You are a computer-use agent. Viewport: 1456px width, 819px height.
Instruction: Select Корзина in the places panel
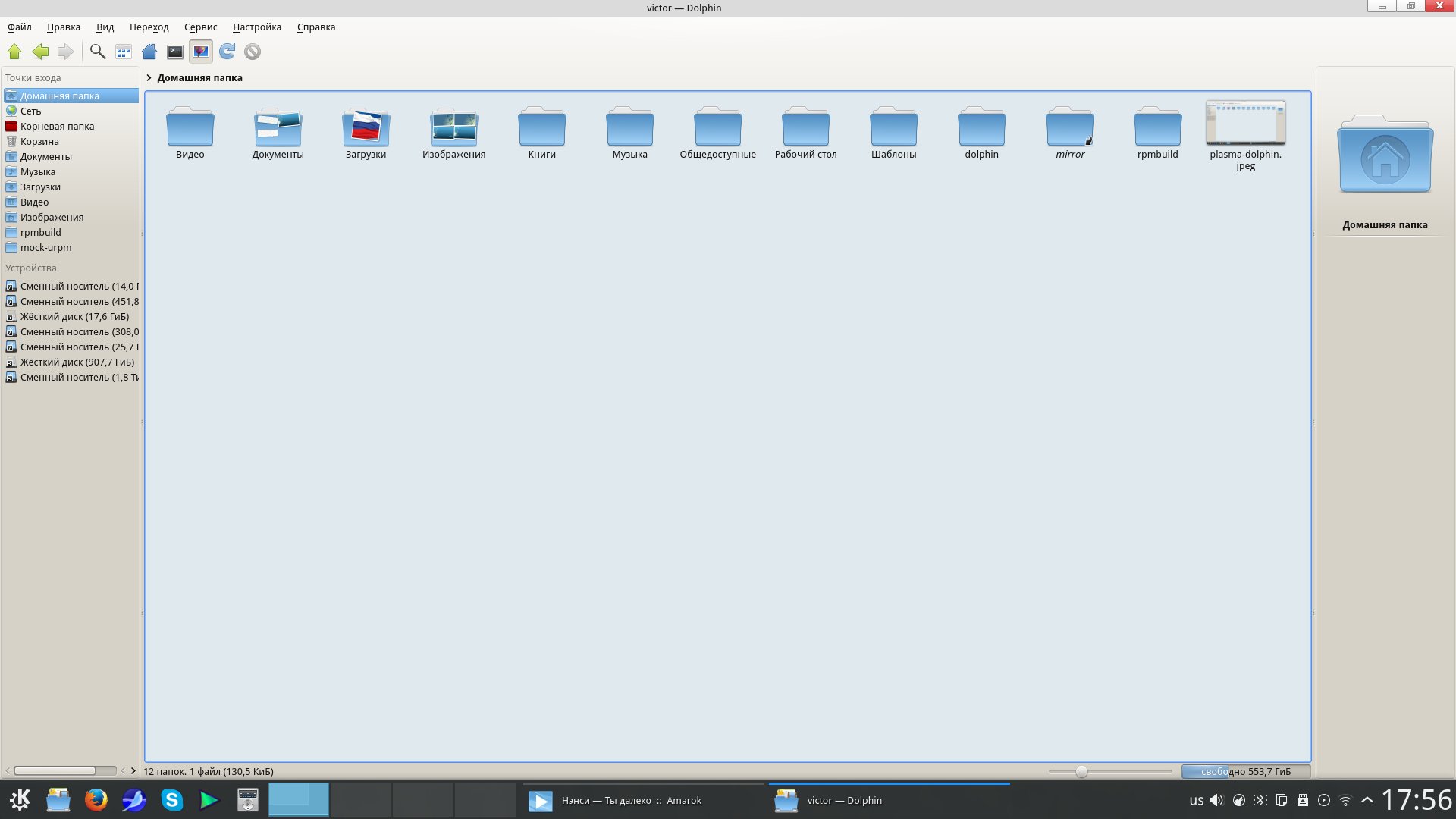coord(39,142)
